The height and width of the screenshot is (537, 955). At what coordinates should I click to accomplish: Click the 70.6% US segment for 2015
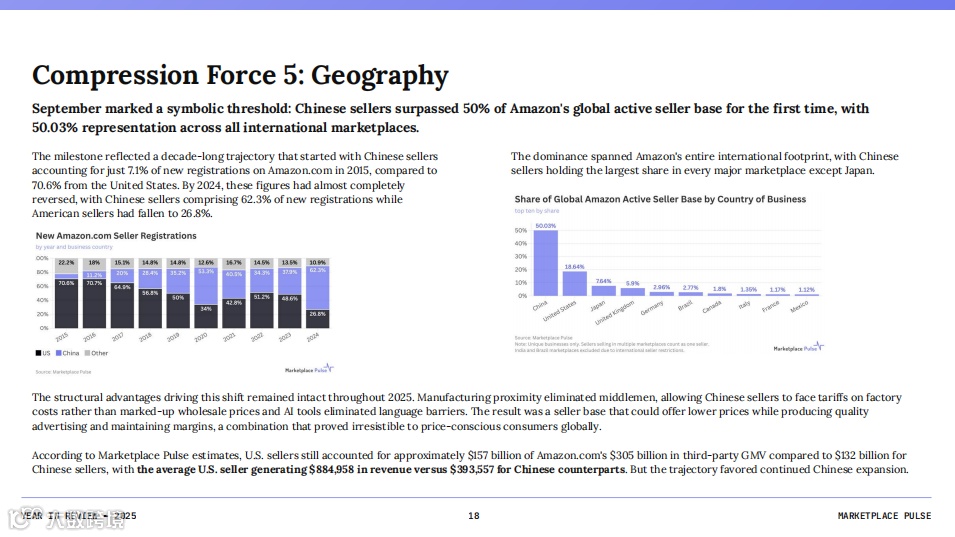pos(66,304)
